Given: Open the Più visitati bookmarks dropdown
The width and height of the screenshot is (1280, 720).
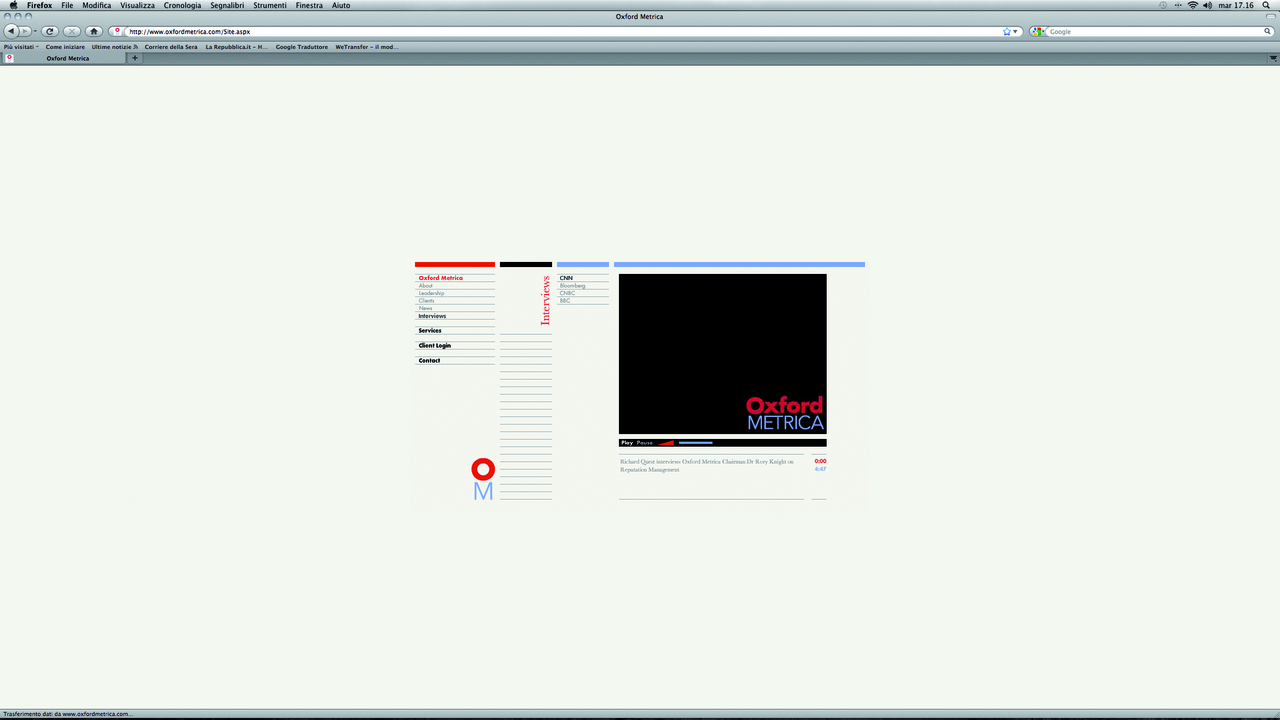Looking at the screenshot, I should tap(21, 46).
